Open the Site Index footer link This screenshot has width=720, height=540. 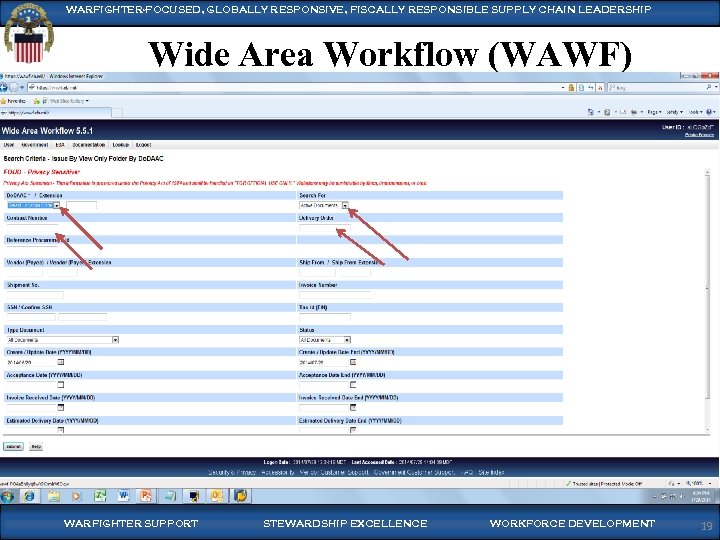(491, 472)
